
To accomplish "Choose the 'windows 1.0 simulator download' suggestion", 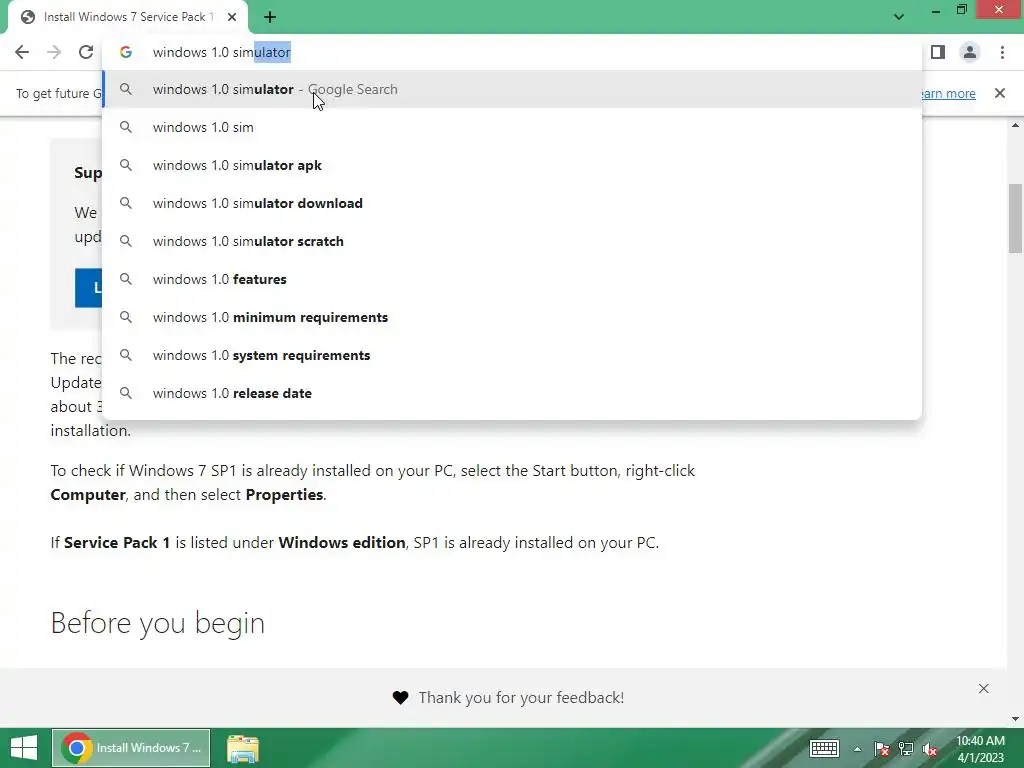I will pyautogui.click(x=512, y=203).
